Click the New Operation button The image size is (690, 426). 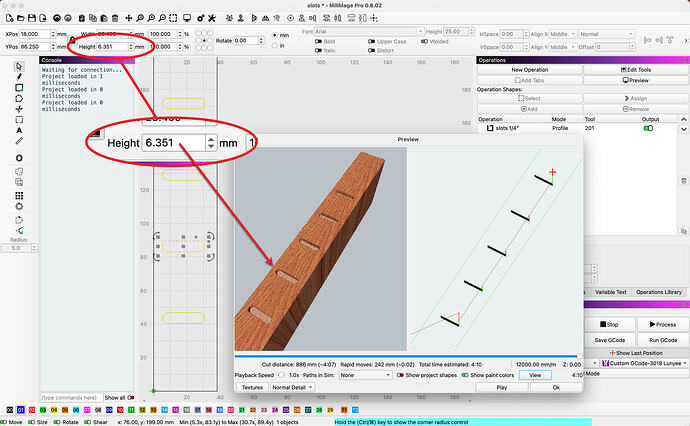(x=529, y=70)
